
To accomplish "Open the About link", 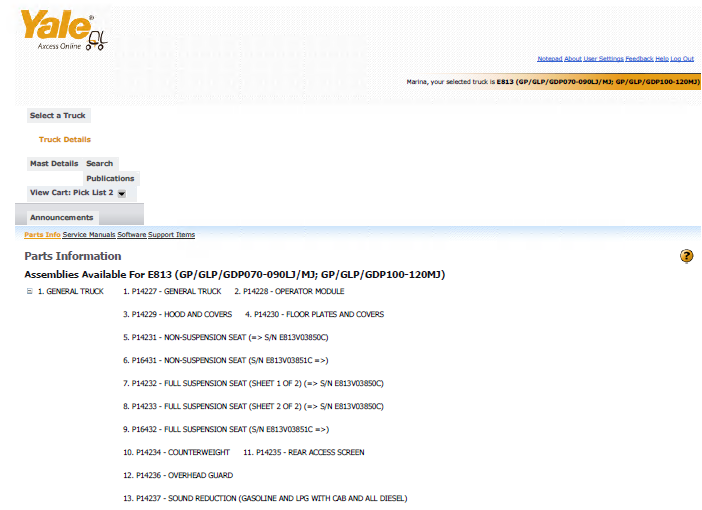I will tap(573, 59).
